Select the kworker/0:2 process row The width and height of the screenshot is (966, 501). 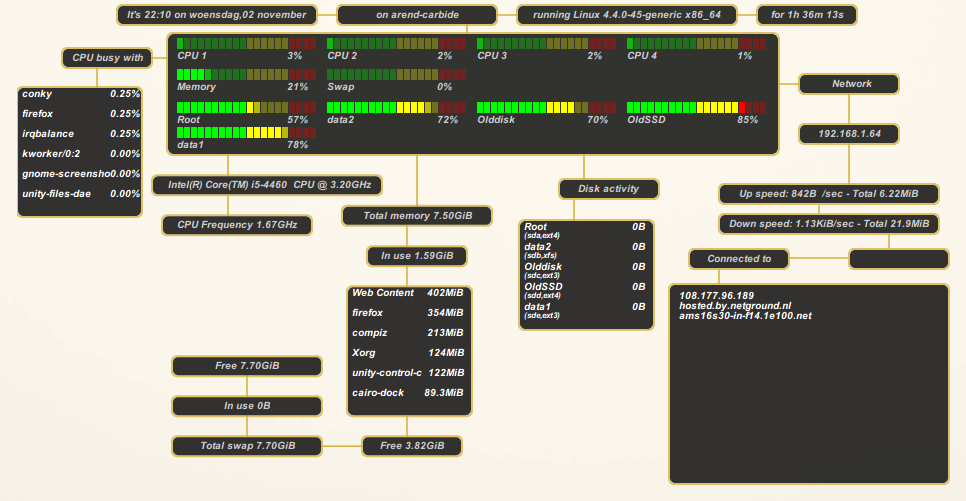coord(81,153)
